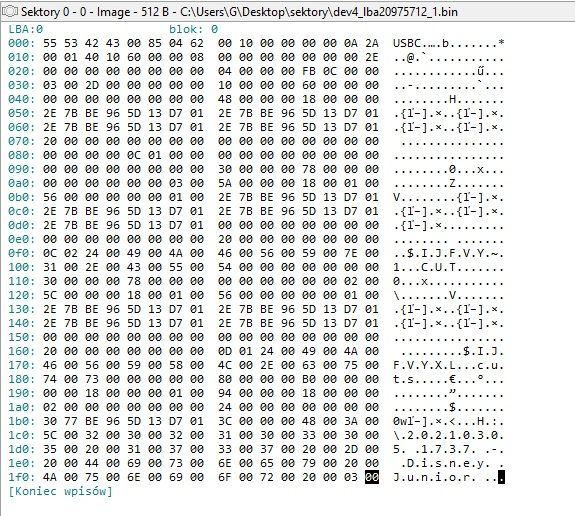Image resolution: width=575 pixels, height=516 pixels.
Task: Select offset label 000:
Action: (22, 43)
